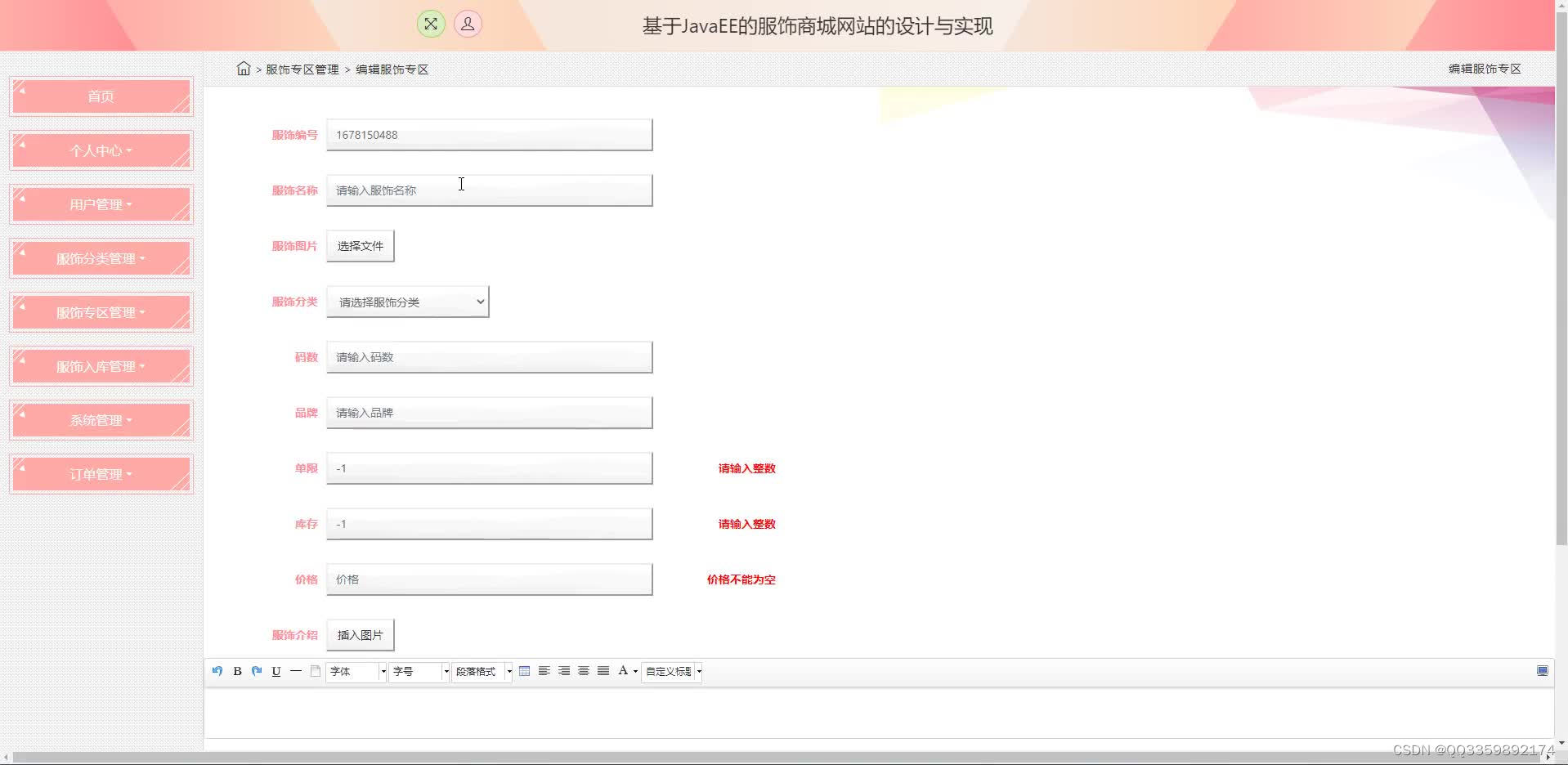This screenshot has height=765, width=1568.
Task: Click the 选择文件 upload button
Action: [361, 246]
